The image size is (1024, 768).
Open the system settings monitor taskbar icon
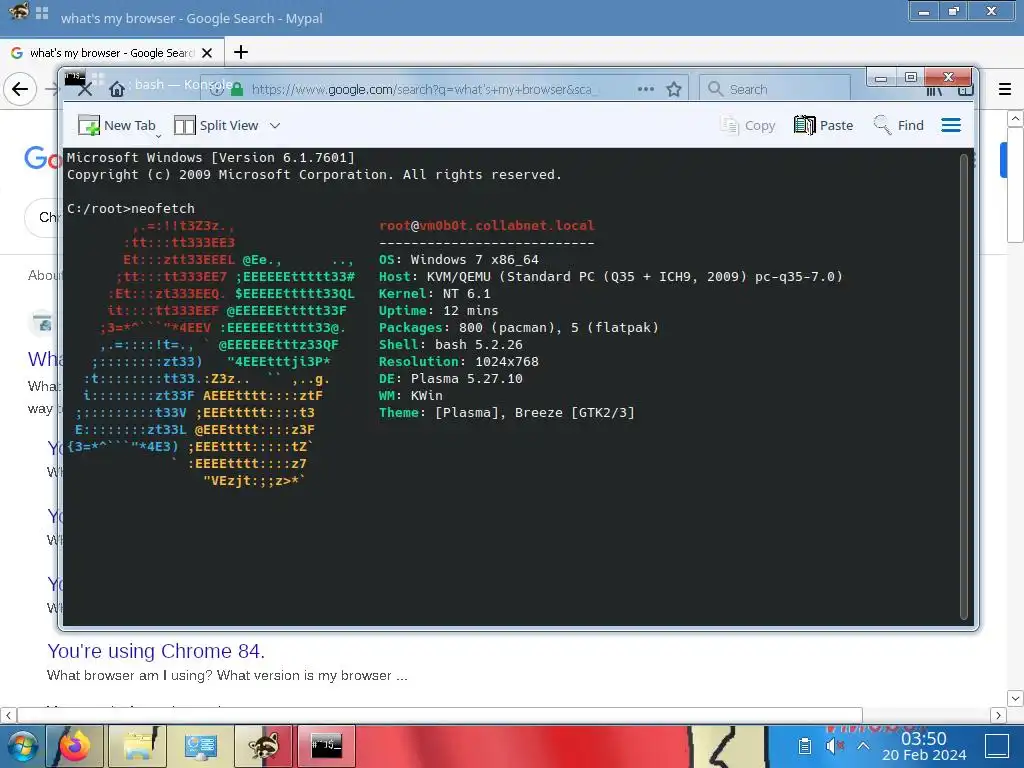200,746
